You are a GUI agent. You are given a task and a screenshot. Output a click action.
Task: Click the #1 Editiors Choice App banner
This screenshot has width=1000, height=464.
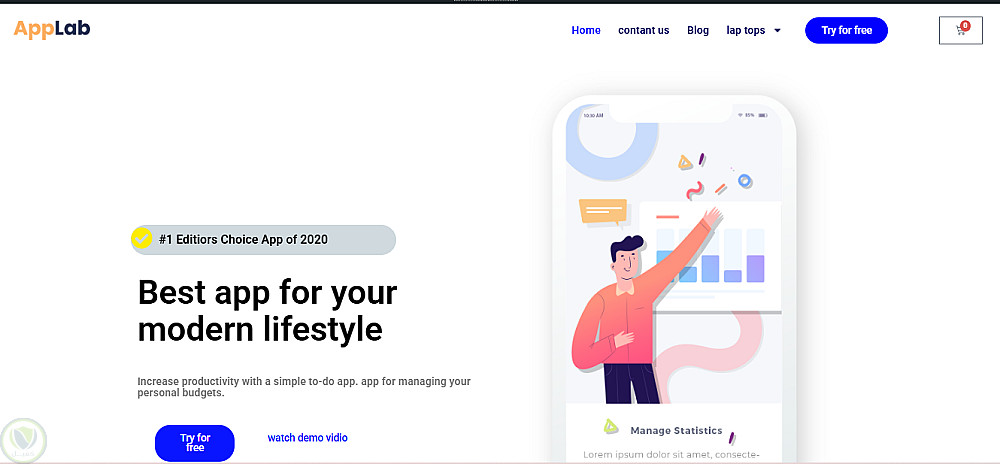263,240
